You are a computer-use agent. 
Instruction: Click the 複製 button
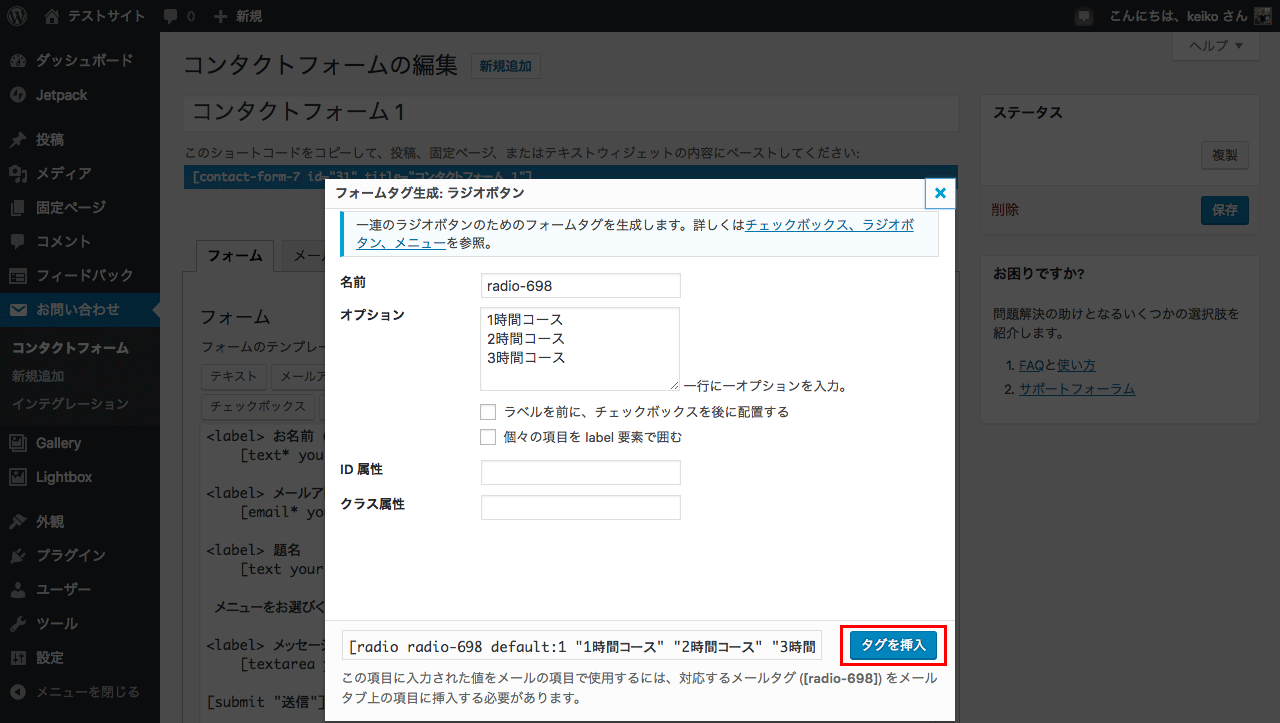(1225, 155)
